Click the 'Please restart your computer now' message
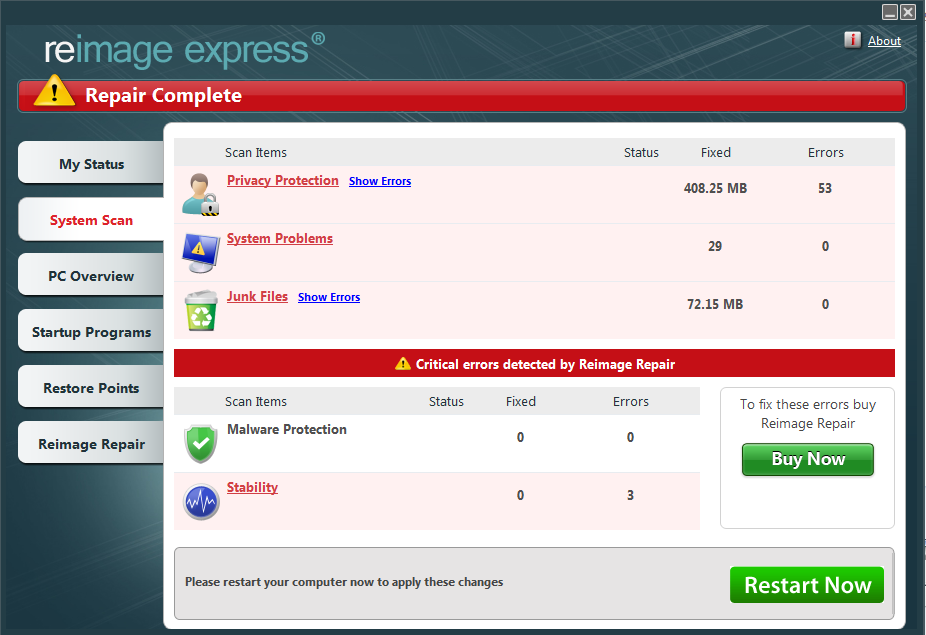This screenshot has height=635, width=926. (344, 582)
